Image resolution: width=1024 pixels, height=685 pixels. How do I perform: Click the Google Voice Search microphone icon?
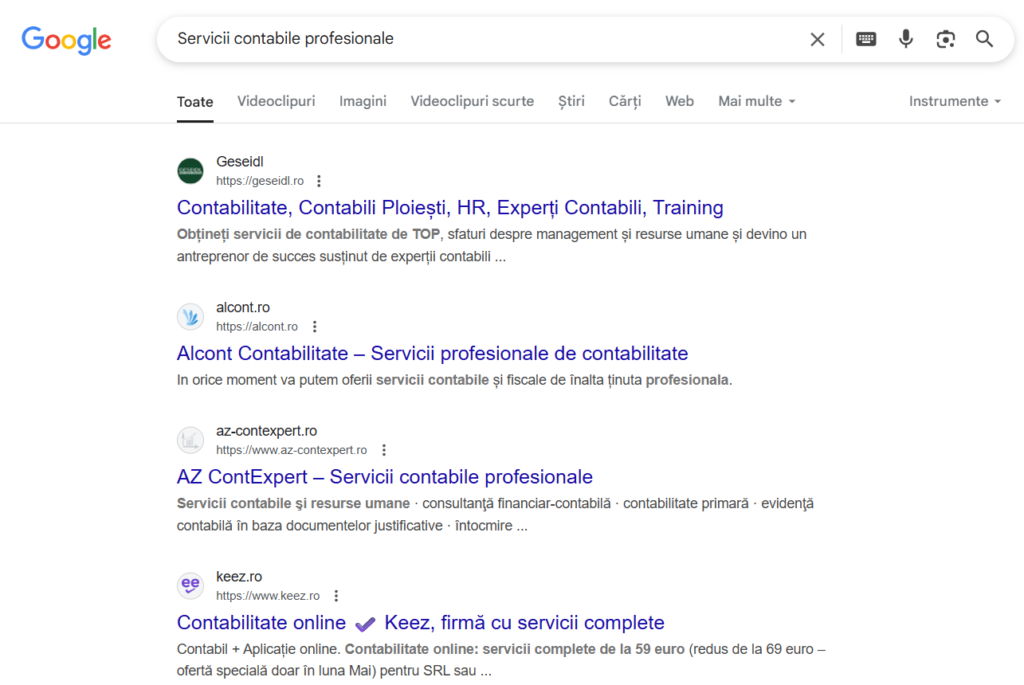pos(905,38)
